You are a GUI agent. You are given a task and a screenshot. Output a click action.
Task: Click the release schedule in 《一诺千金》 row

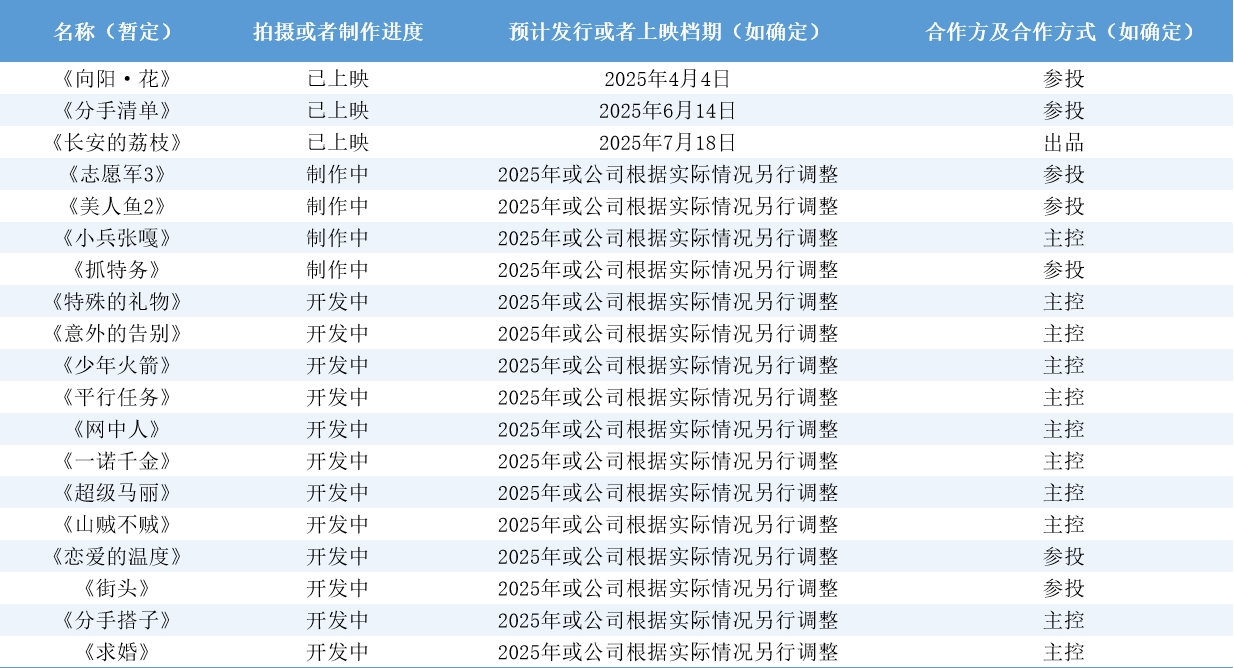point(667,461)
